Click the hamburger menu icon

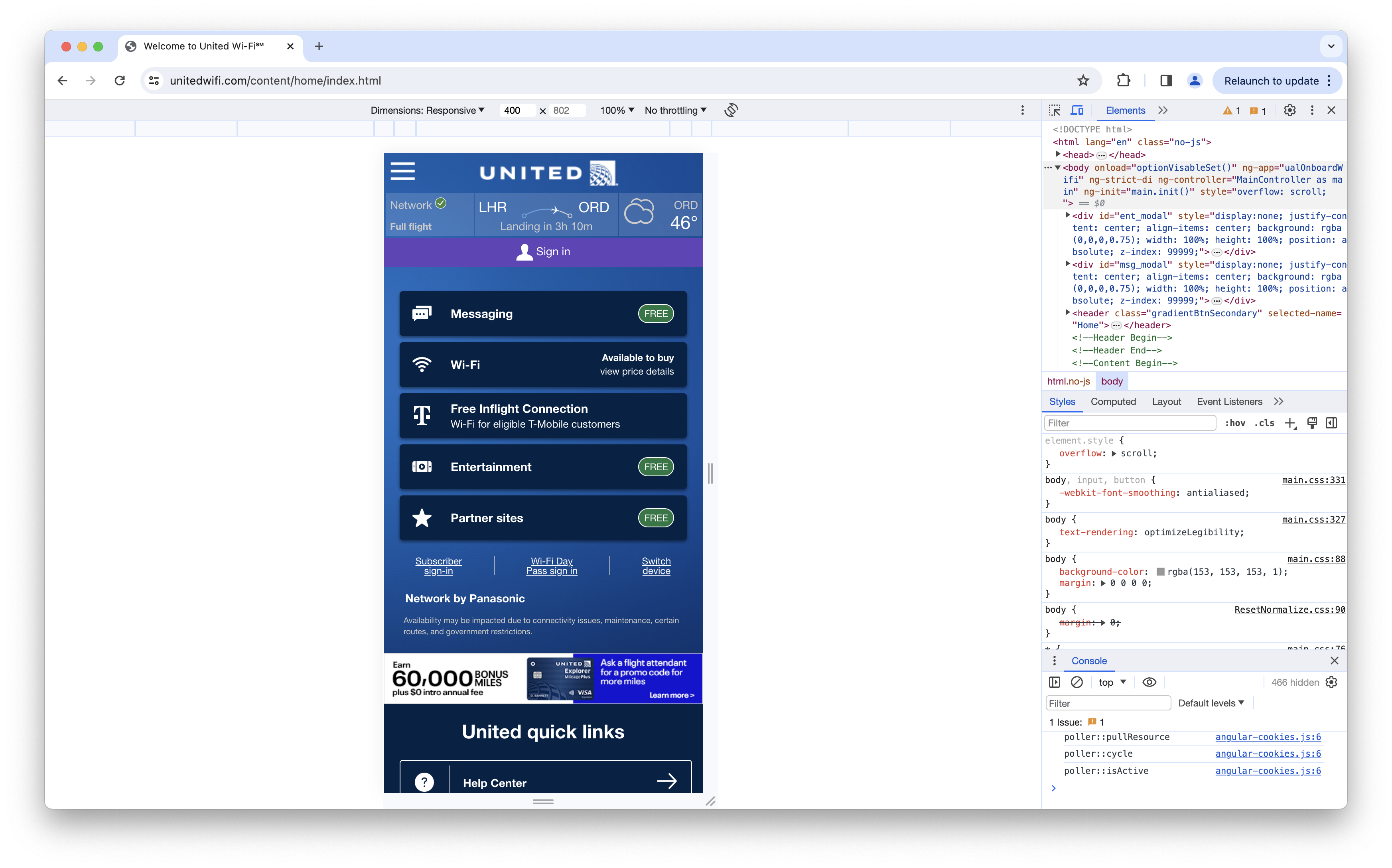click(404, 171)
